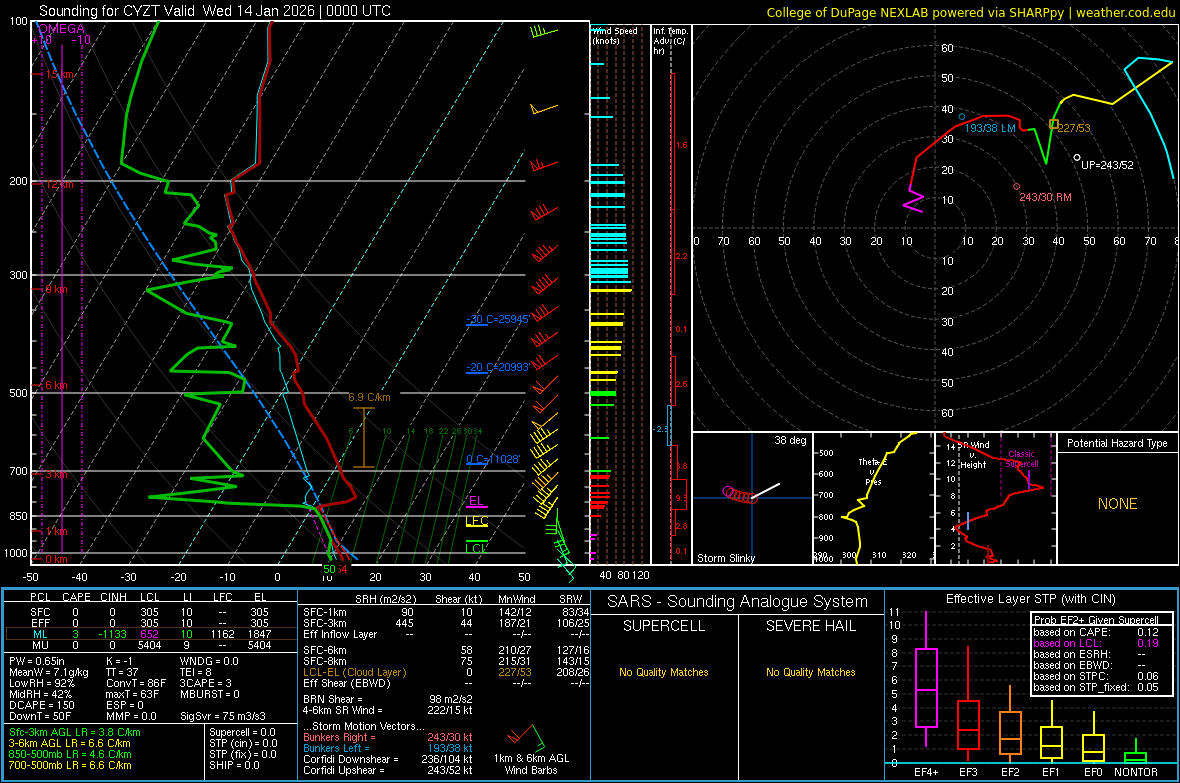Image resolution: width=1180 pixels, height=783 pixels.
Task: Click the 38 deg Storm Slinky value
Action: (x=790, y=440)
